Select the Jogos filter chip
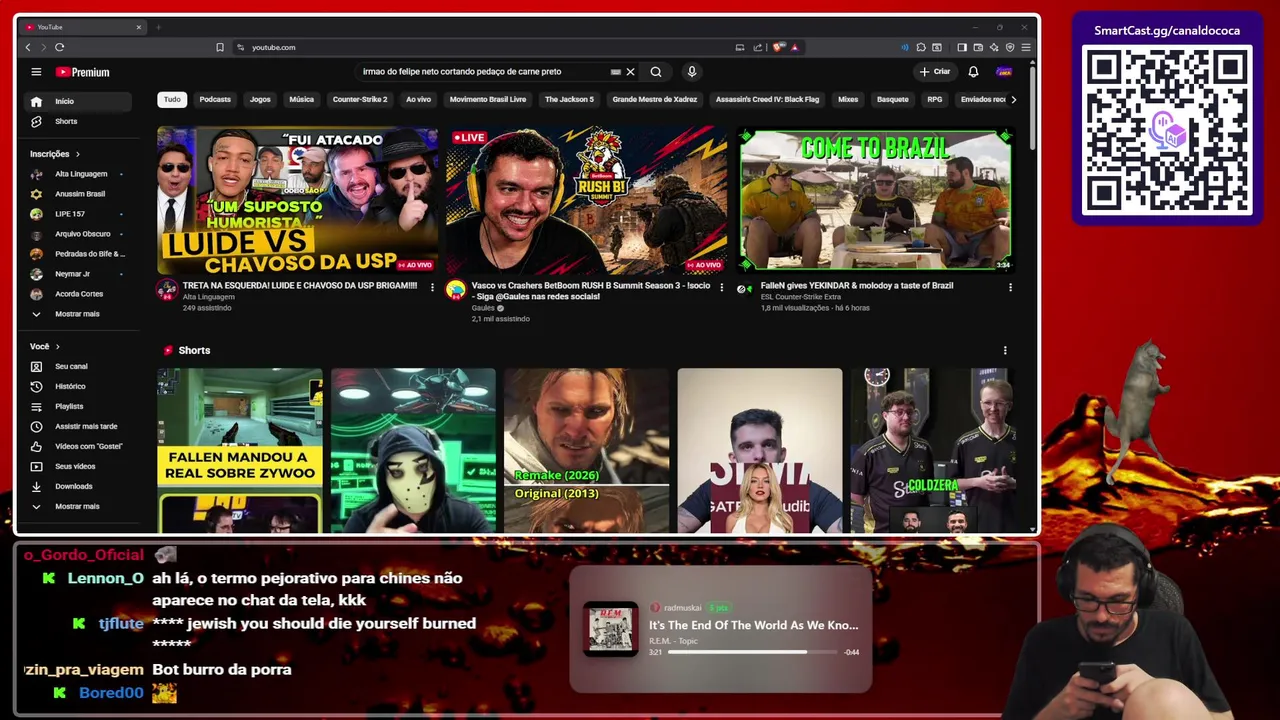 (260, 99)
